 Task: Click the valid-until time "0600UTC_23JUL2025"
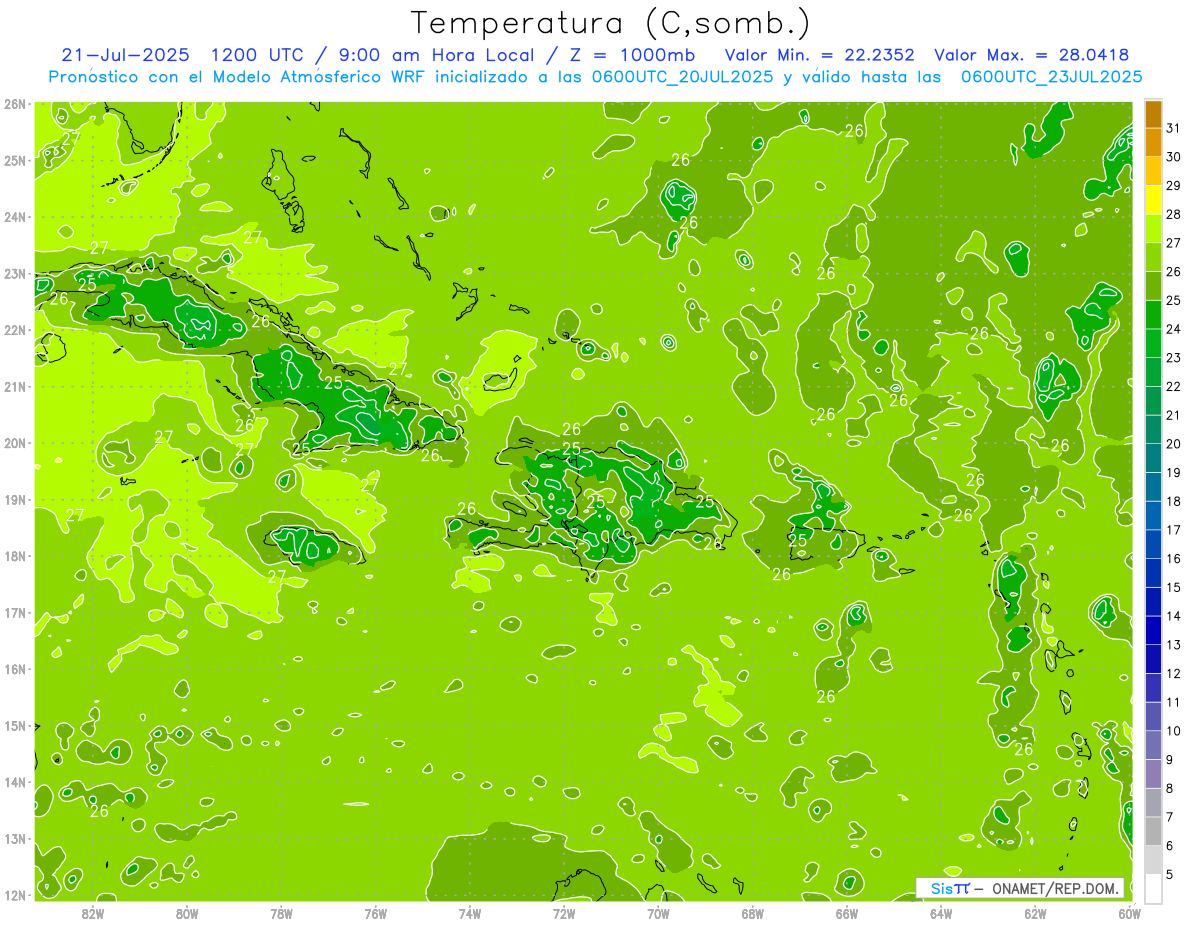(x=1051, y=77)
